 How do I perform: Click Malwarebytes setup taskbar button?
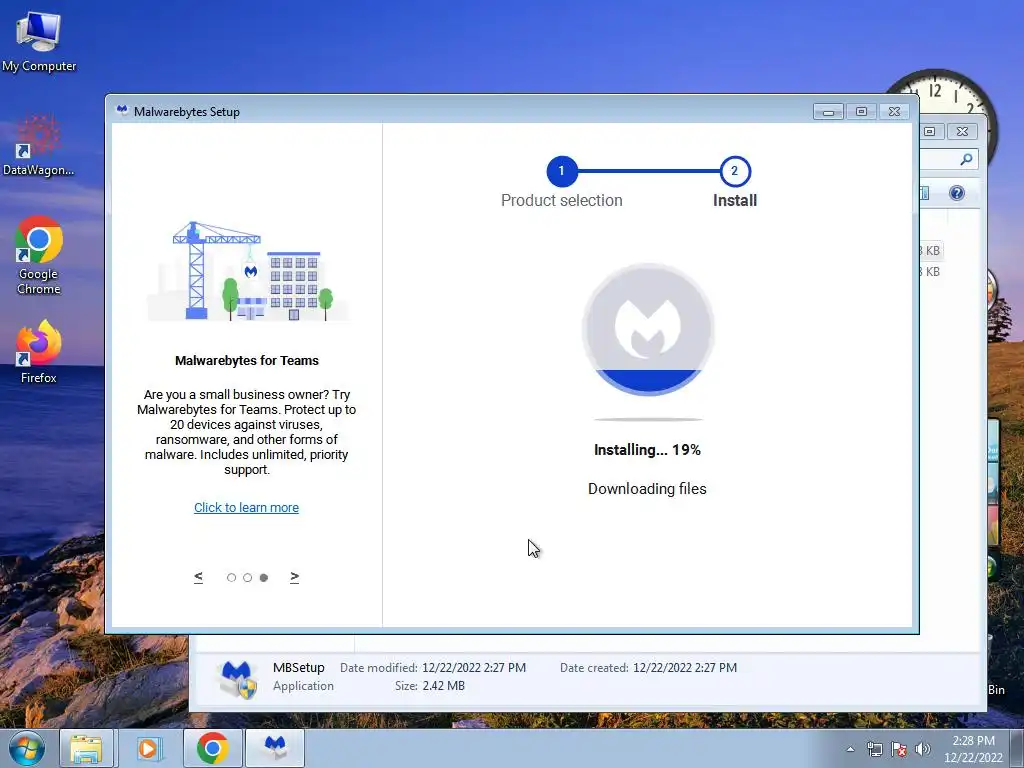click(275, 748)
